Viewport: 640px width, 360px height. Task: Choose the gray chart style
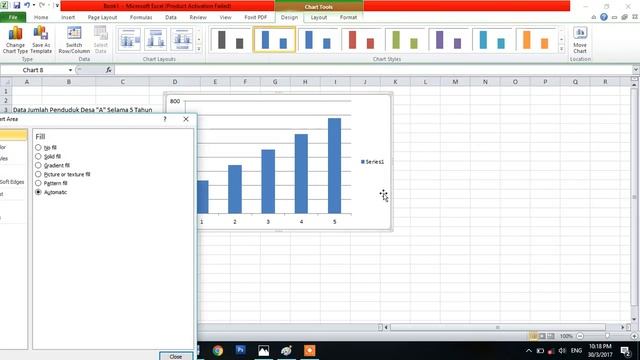[230, 40]
